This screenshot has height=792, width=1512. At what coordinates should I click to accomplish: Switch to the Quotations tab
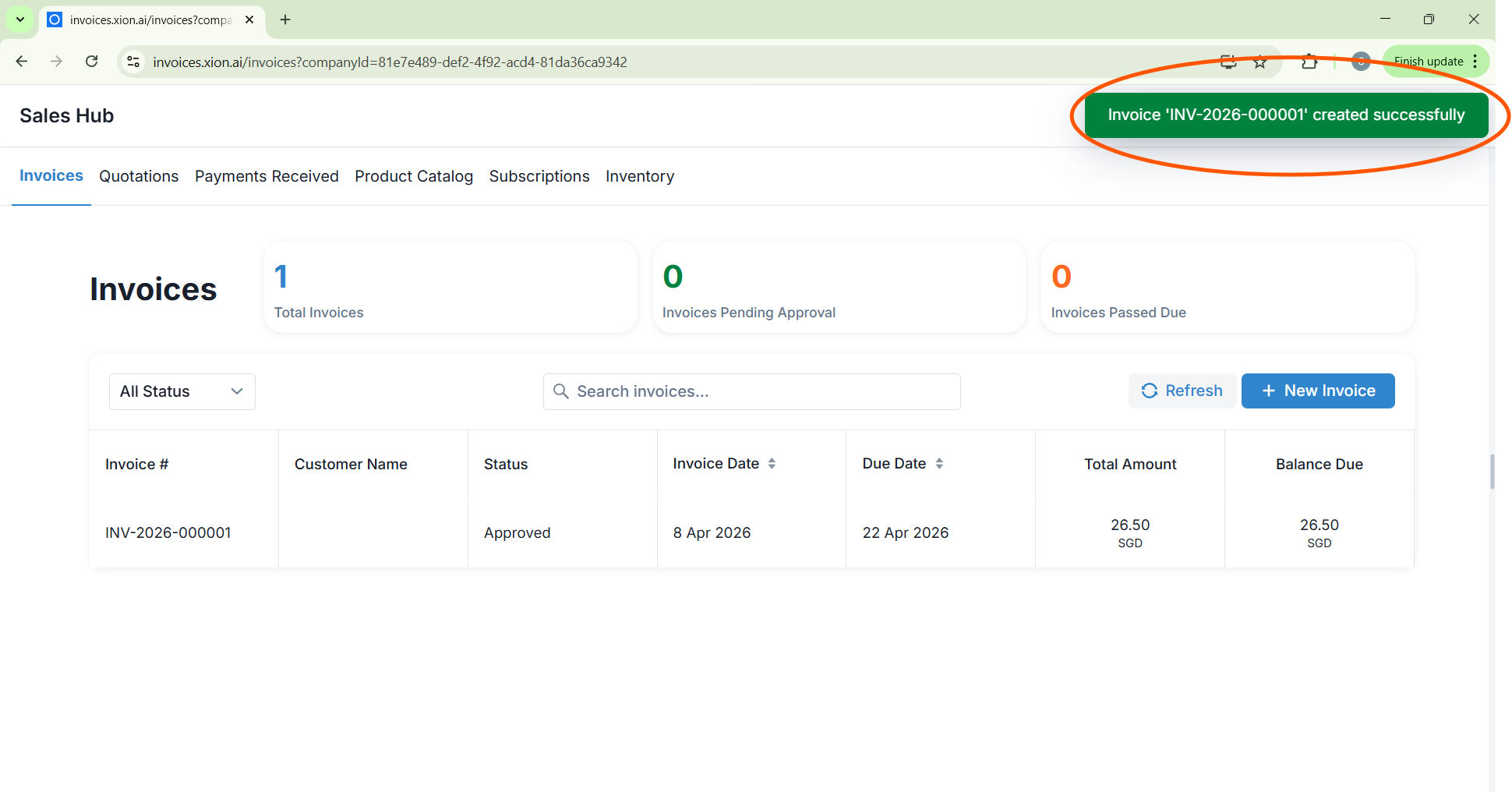coord(139,176)
